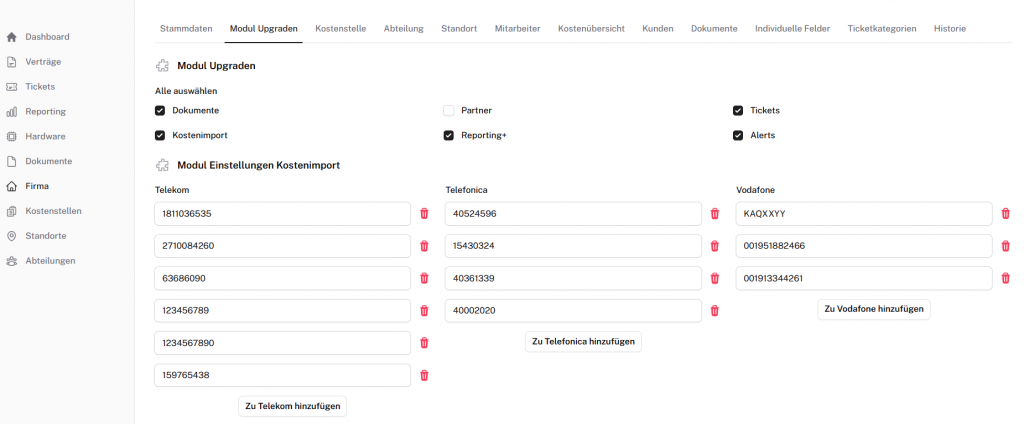Switch to the Stammdaten tab
The width and height of the screenshot is (1024, 424).
[186, 28]
